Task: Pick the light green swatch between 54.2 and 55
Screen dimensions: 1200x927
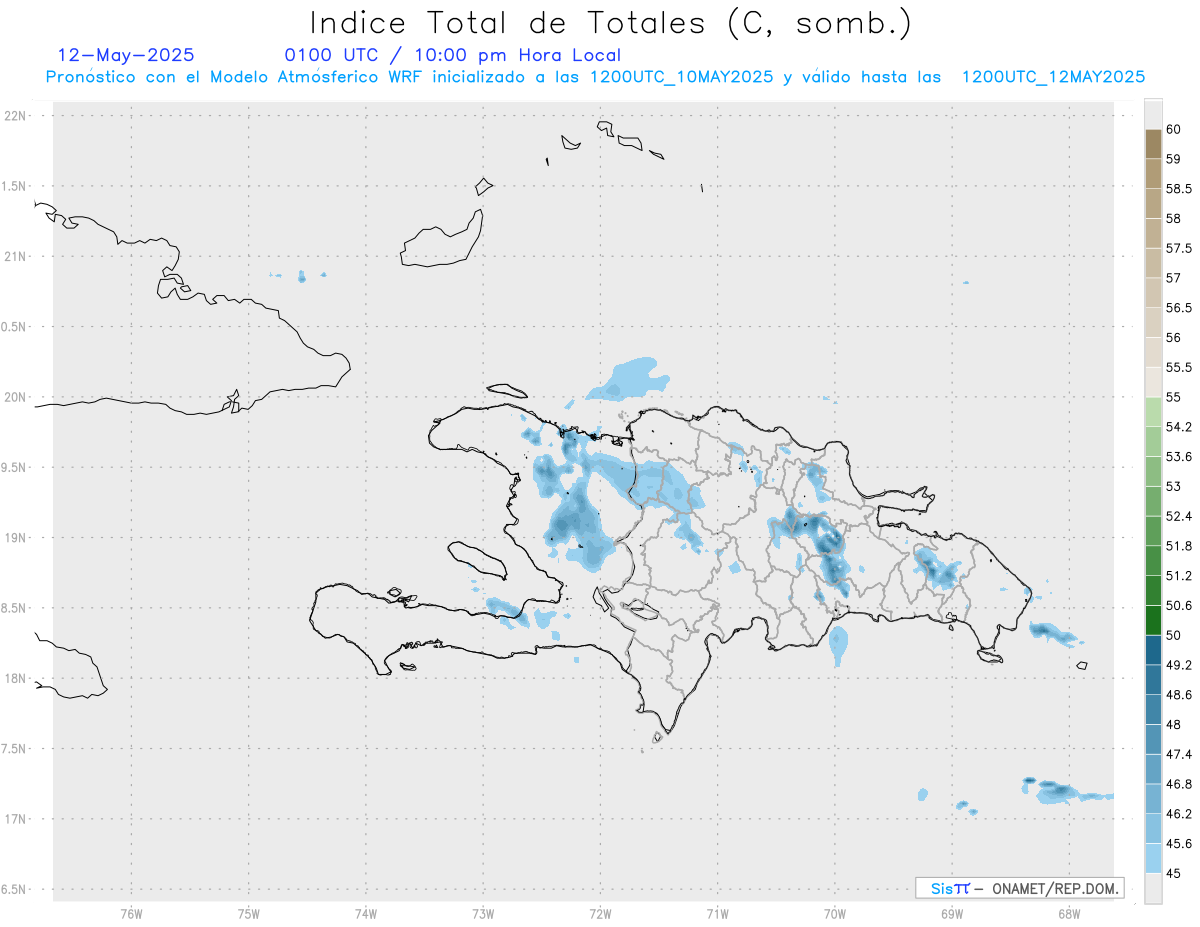Action: tap(1153, 412)
